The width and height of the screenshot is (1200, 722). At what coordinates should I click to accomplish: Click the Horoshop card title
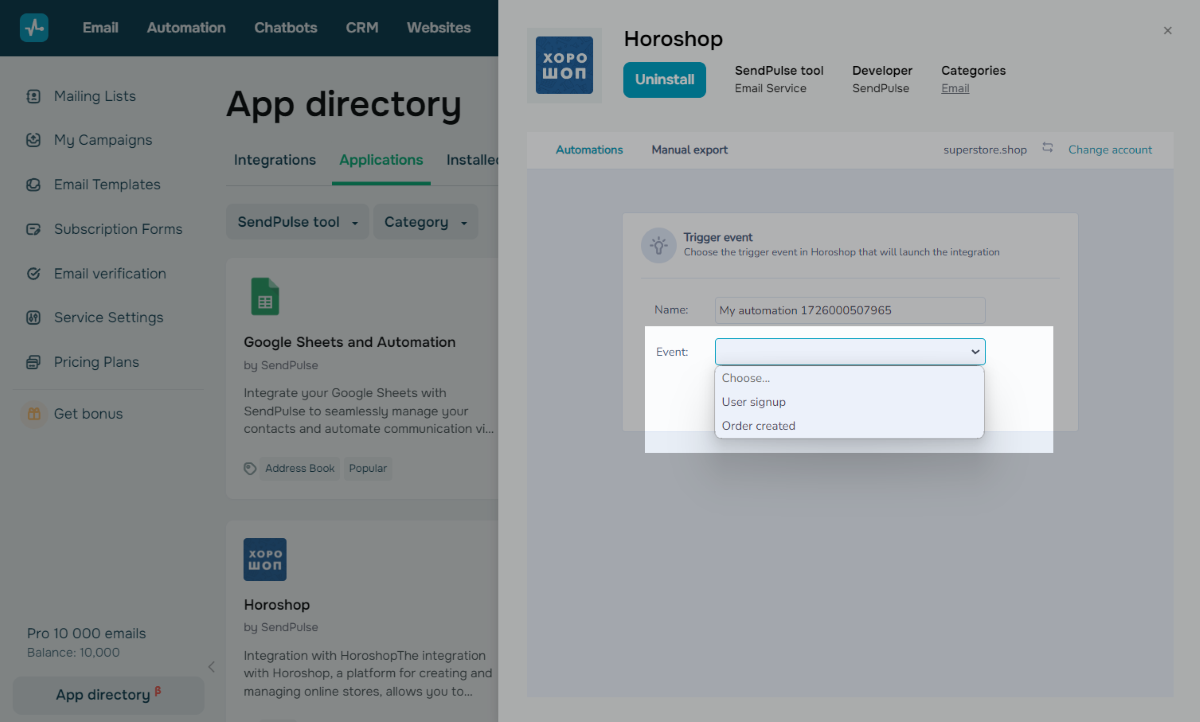(x=277, y=605)
